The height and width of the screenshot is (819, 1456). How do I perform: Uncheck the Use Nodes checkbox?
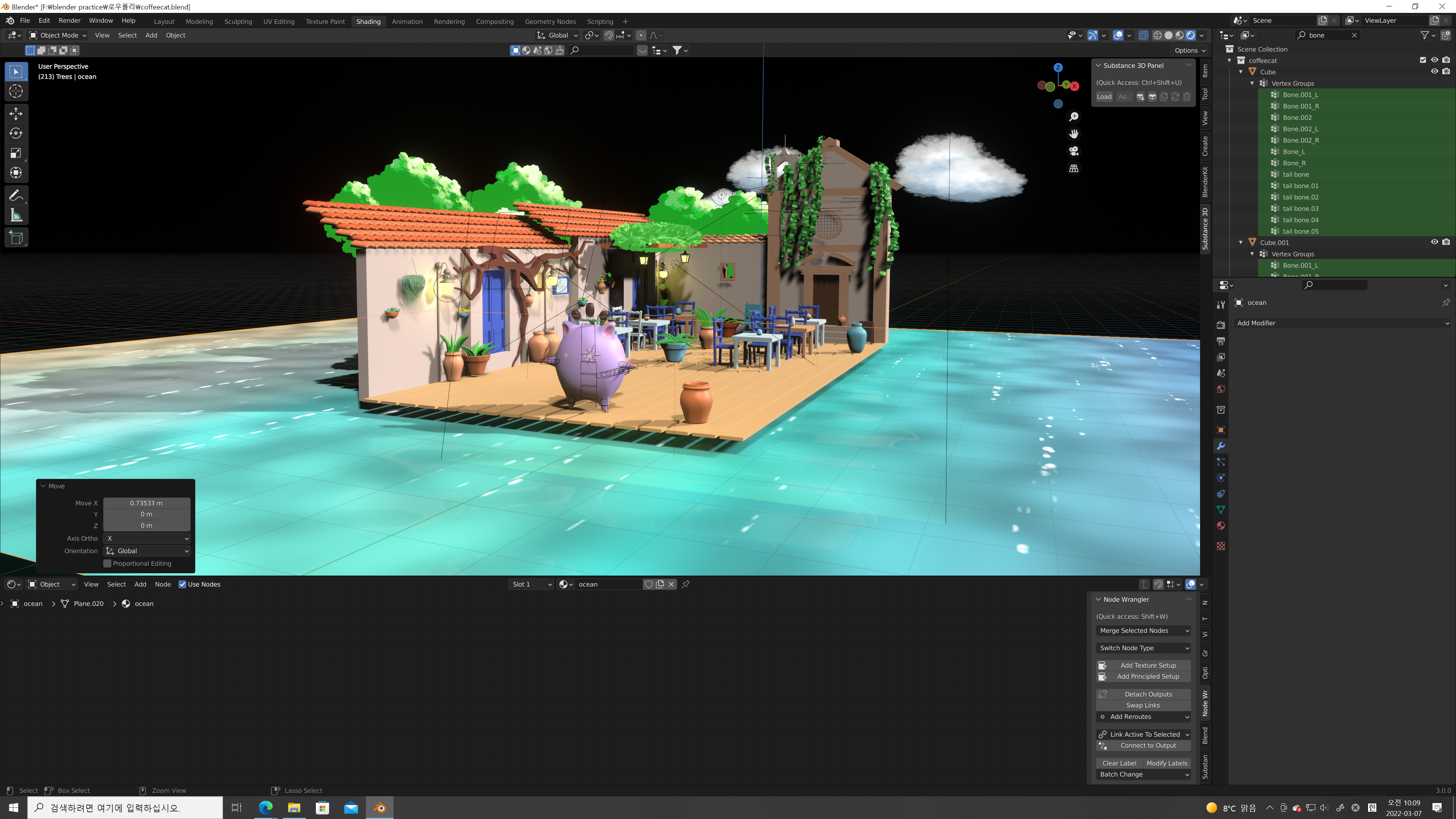click(x=182, y=584)
